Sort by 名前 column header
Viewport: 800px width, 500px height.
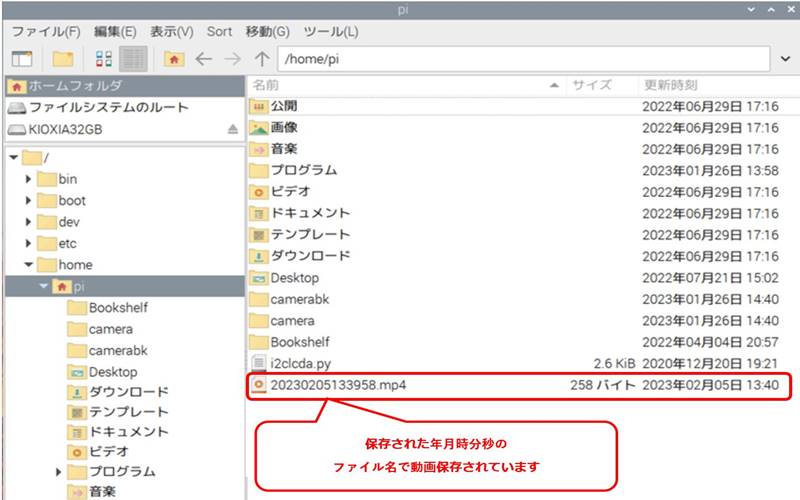(x=407, y=85)
